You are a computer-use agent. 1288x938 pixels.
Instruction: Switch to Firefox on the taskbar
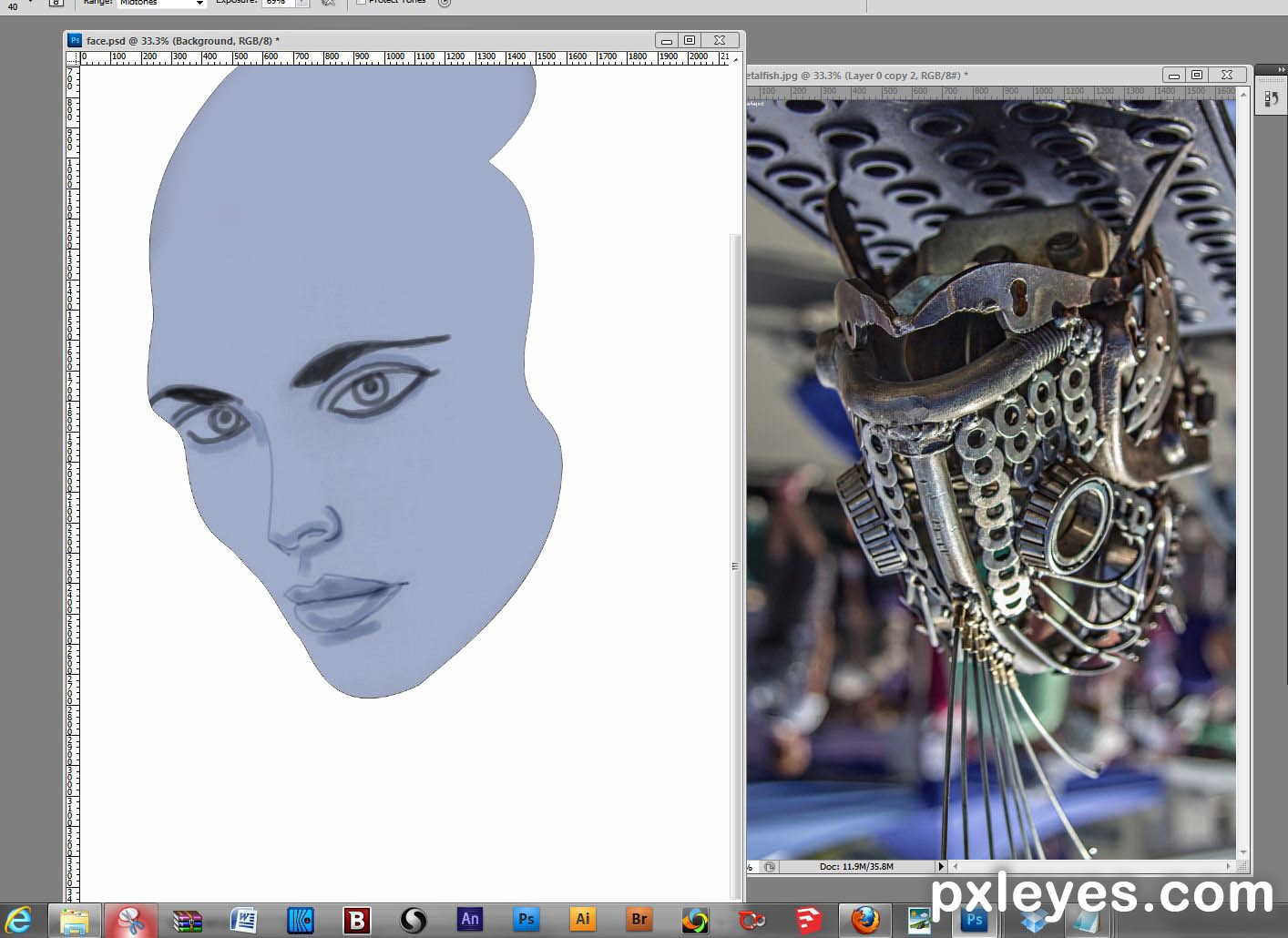[864, 921]
